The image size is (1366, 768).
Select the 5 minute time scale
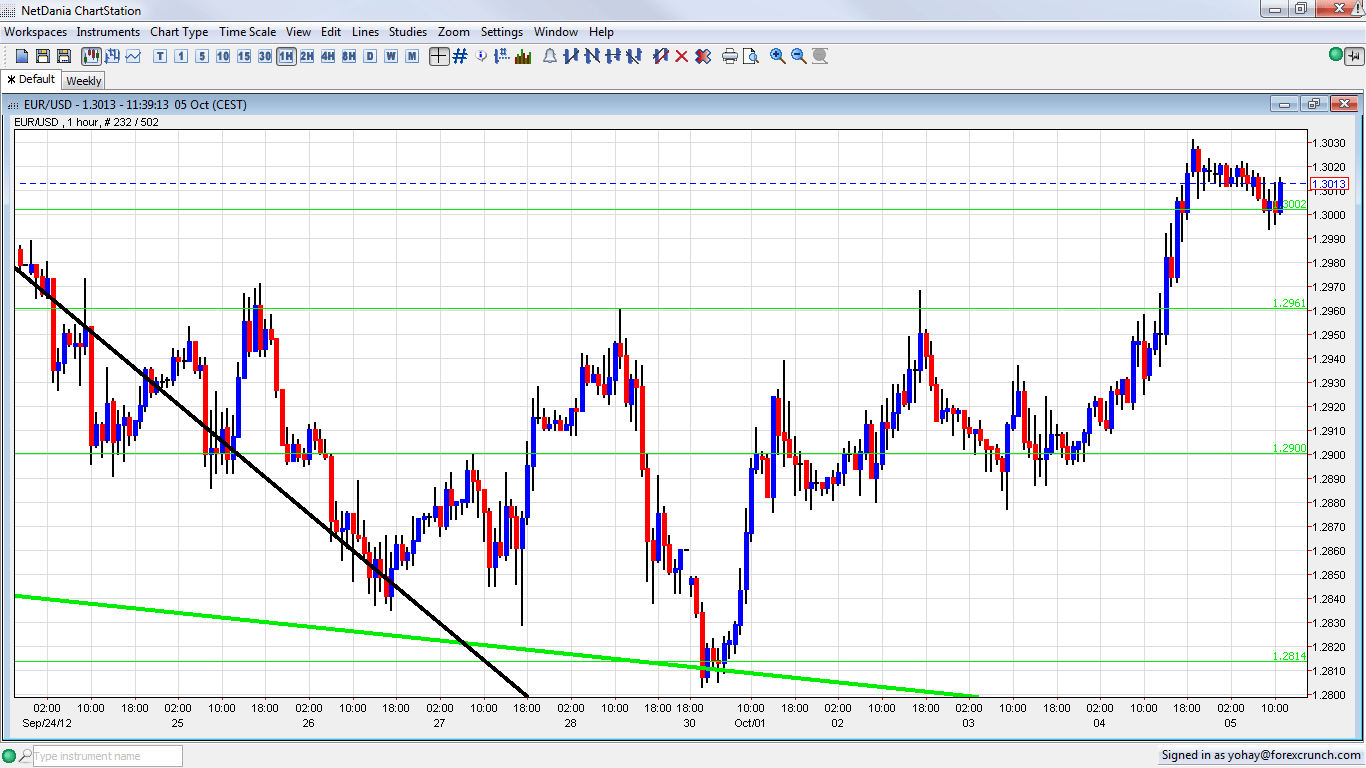pos(202,56)
